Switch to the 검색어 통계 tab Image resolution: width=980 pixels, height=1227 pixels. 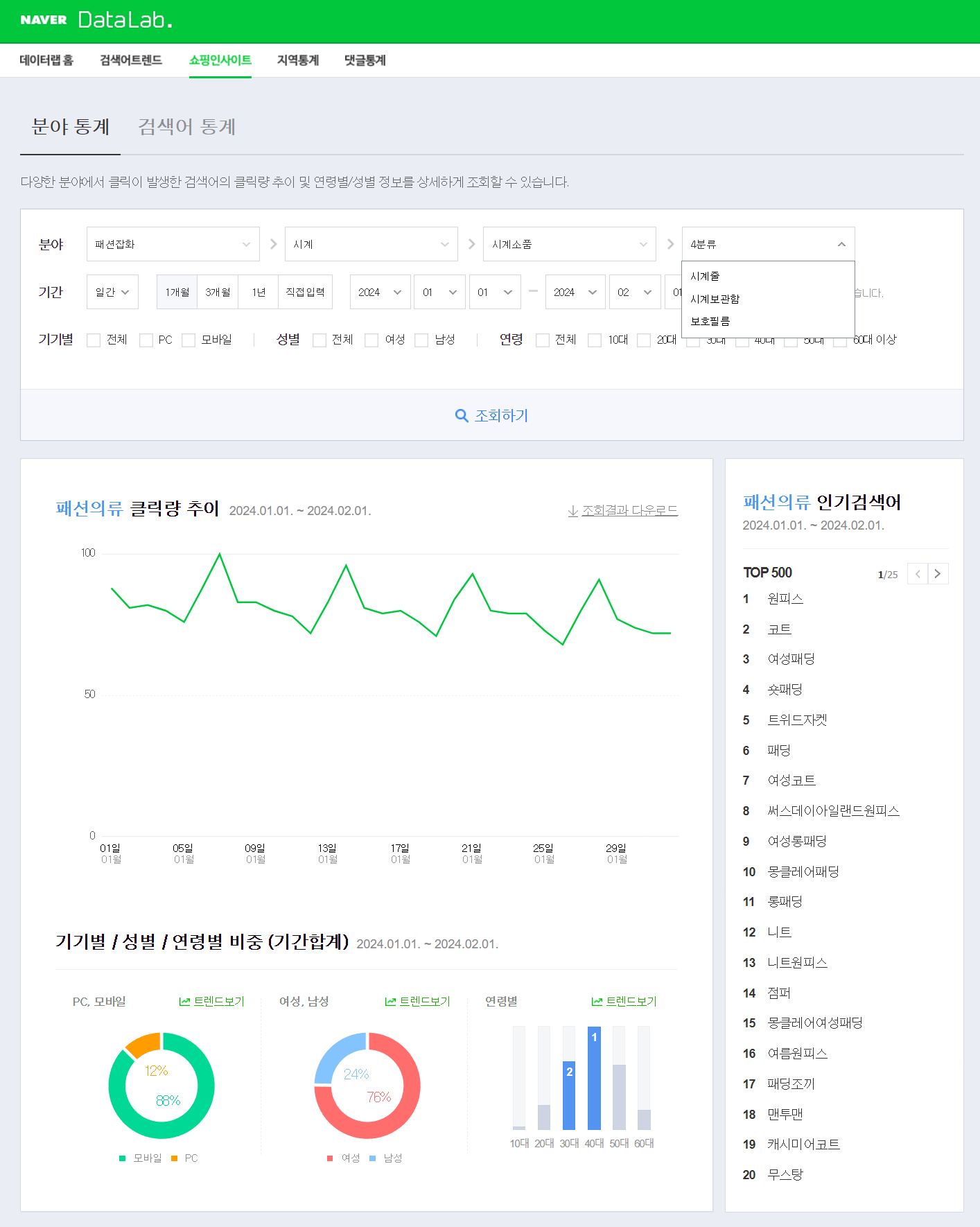[x=187, y=127]
